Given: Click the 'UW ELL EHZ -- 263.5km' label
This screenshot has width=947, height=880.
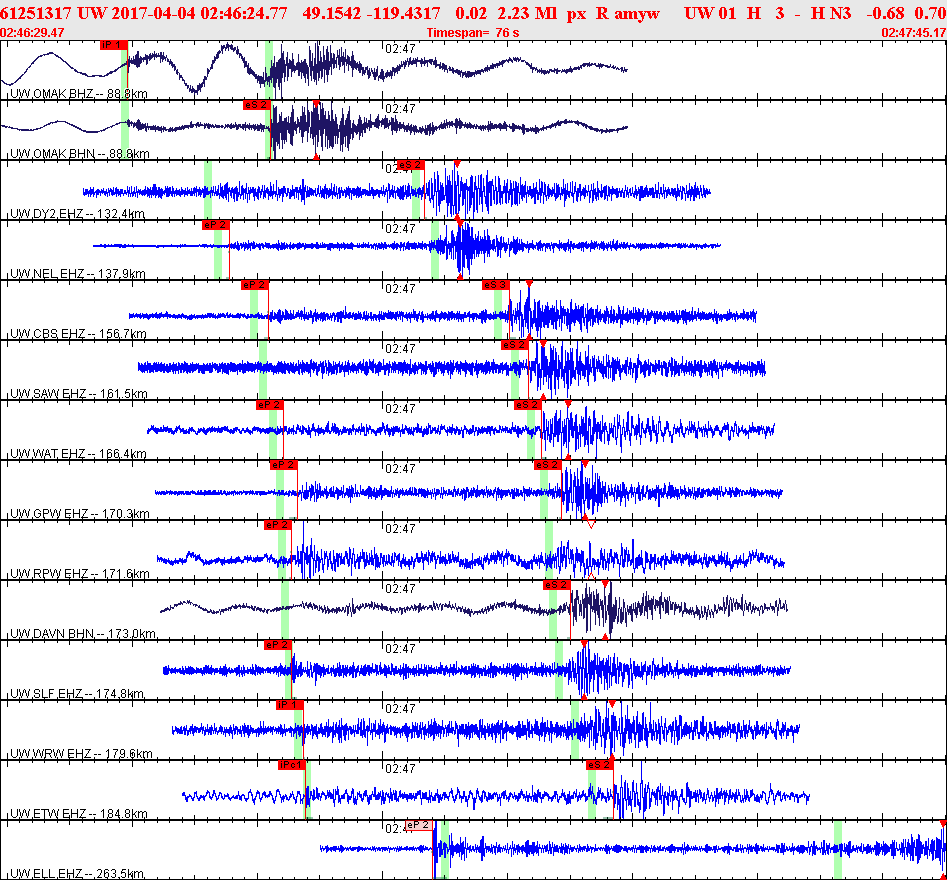Looking at the screenshot, I should tap(77, 873).
